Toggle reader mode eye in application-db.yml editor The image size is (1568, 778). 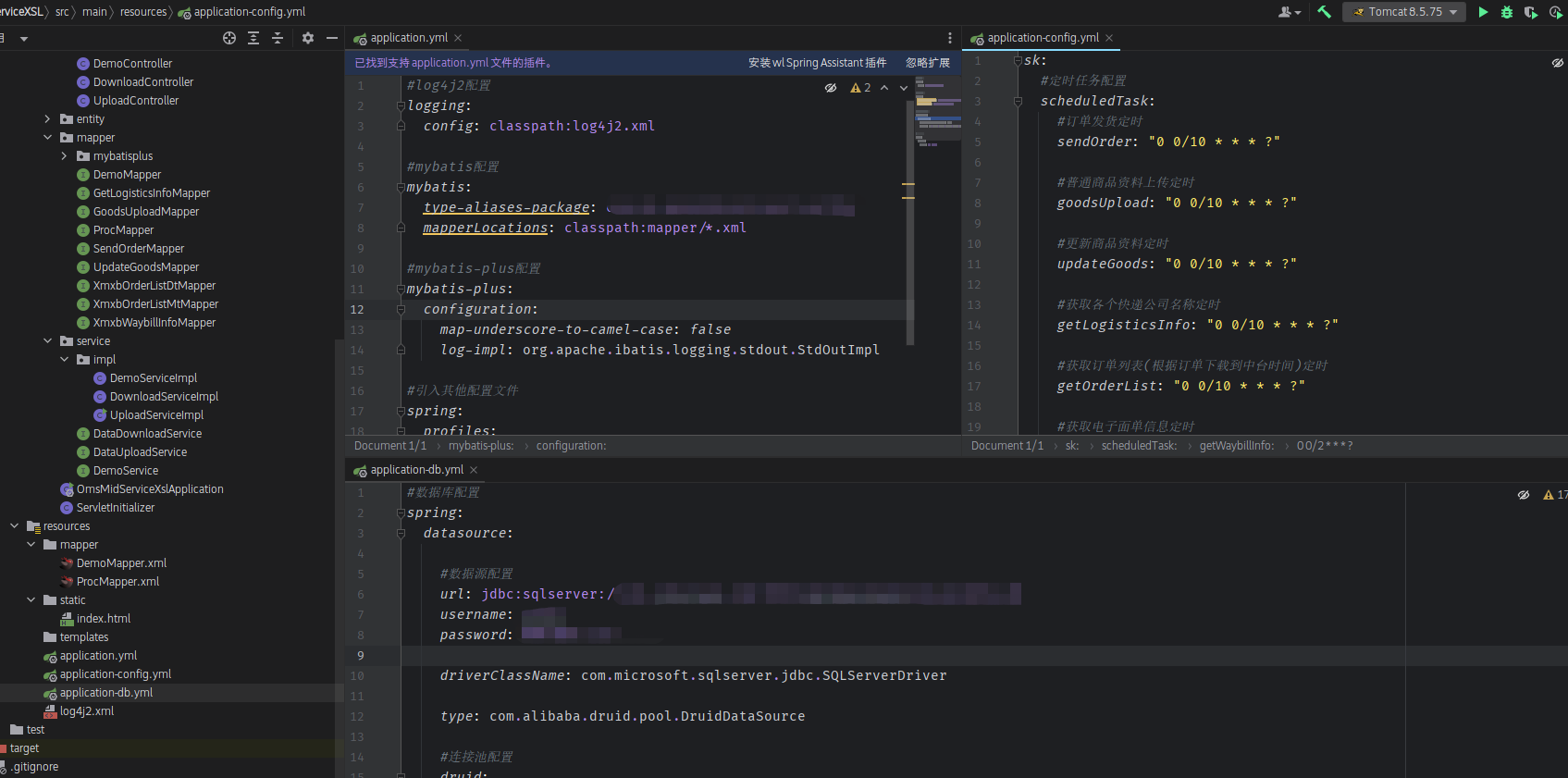tap(1524, 495)
